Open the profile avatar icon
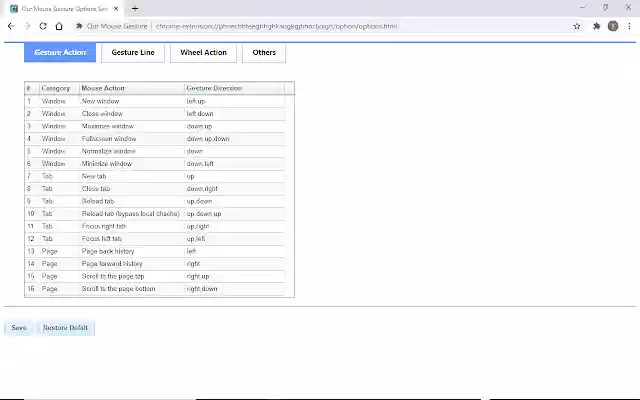This screenshot has width=640, height=400. pyautogui.click(x=613, y=26)
